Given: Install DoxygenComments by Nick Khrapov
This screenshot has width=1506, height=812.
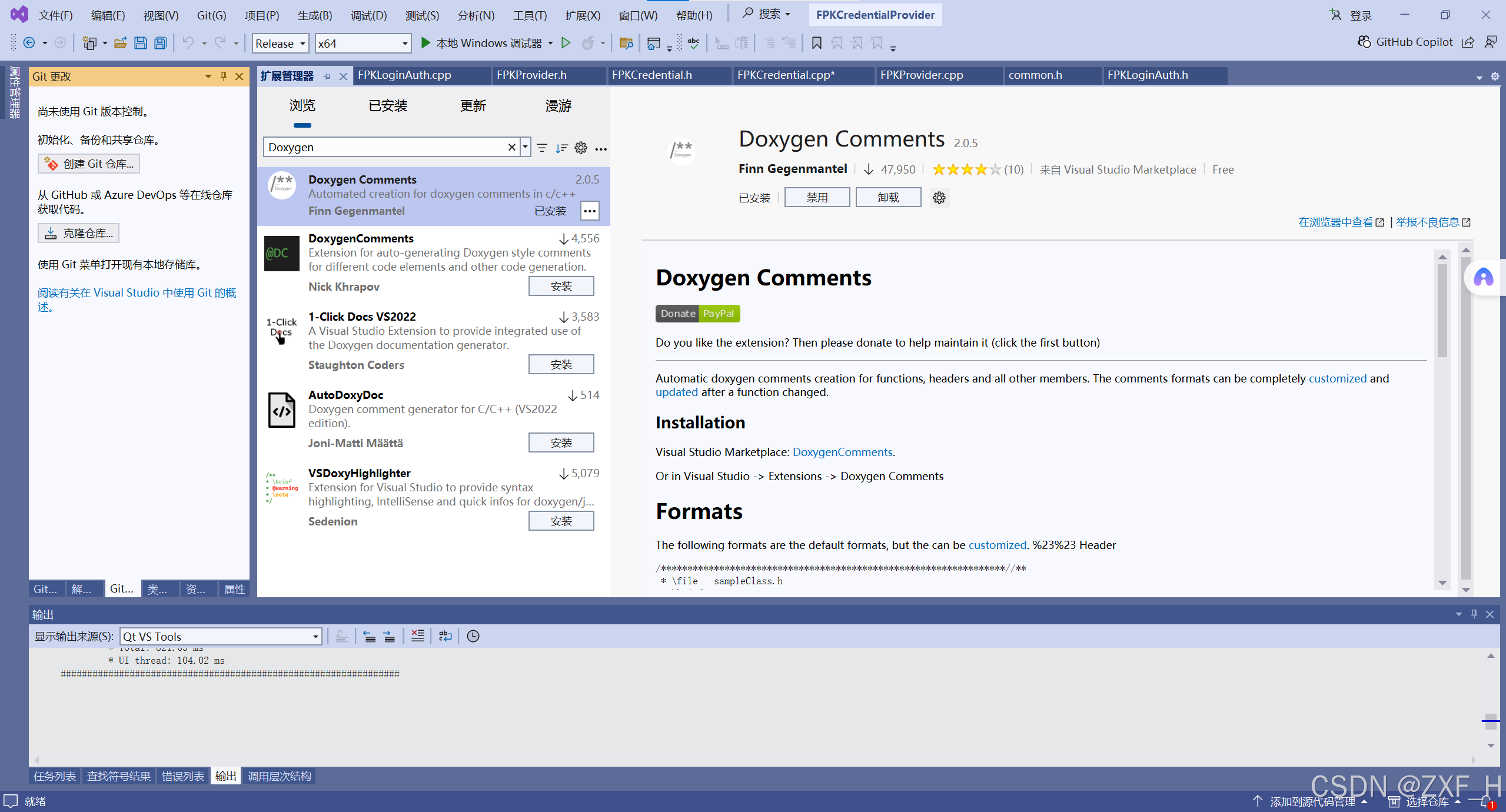Looking at the screenshot, I should click(561, 286).
